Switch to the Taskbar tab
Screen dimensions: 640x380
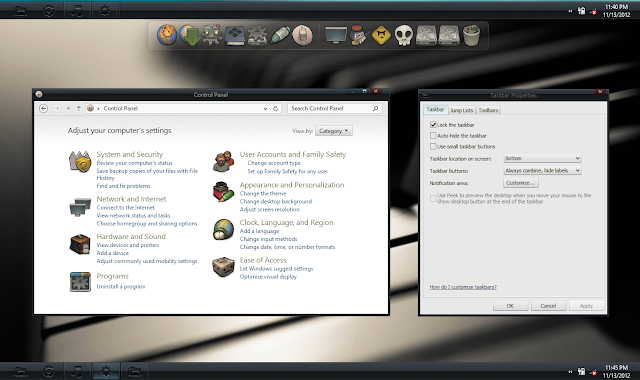(435, 110)
